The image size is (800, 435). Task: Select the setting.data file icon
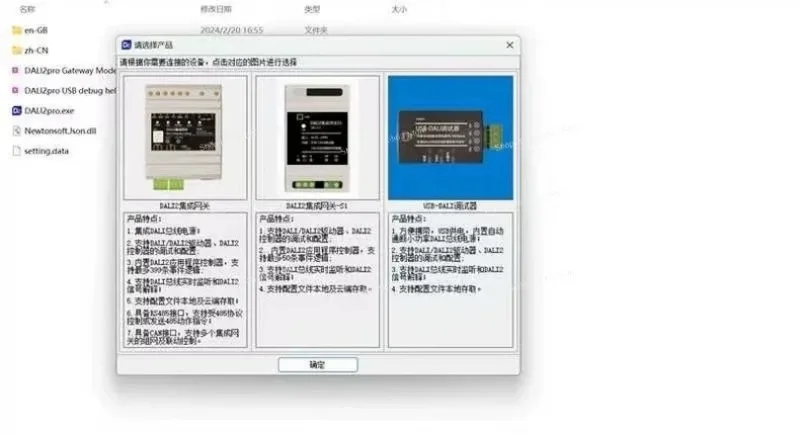[16, 150]
